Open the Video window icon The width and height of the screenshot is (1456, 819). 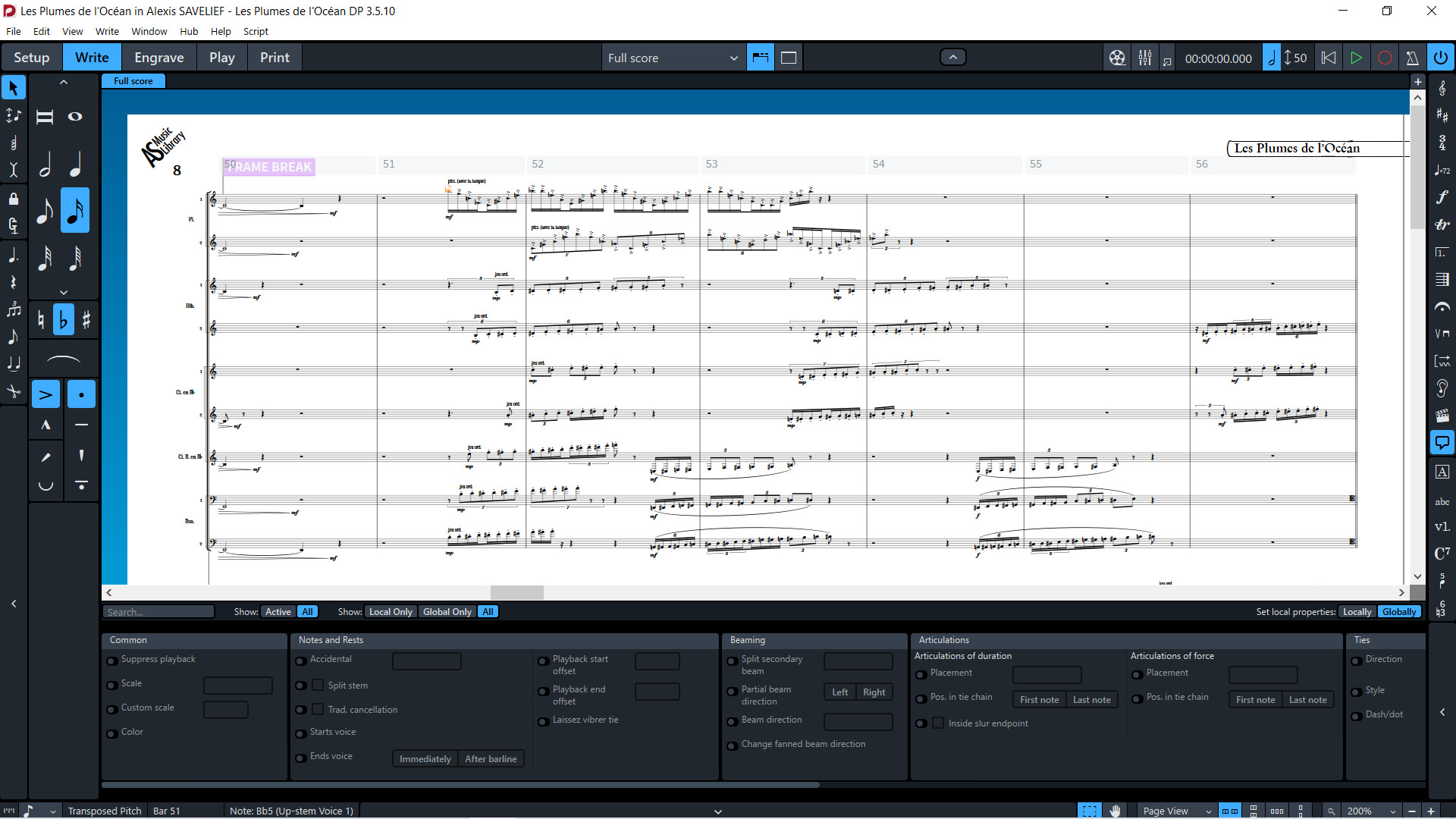click(x=1117, y=58)
